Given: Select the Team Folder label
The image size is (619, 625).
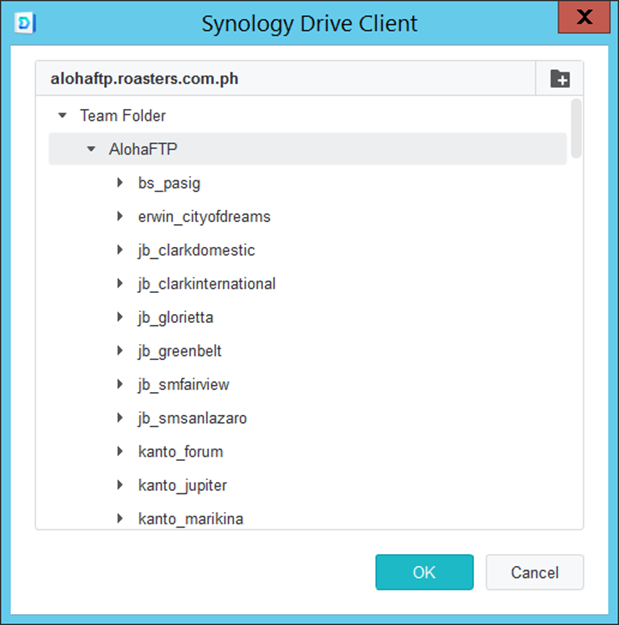Looking at the screenshot, I should (x=123, y=116).
